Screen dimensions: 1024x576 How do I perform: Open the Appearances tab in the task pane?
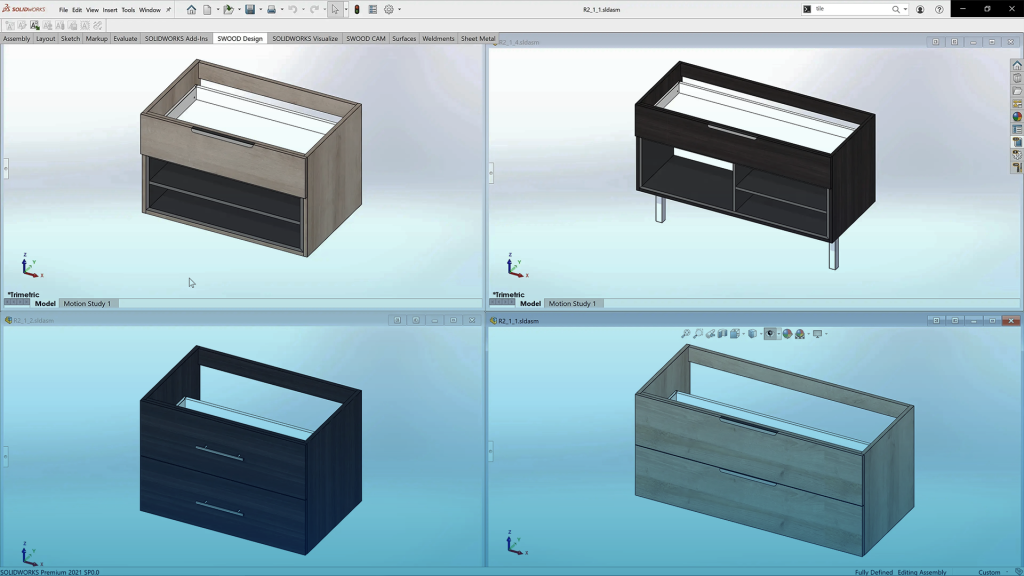[1017, 117]
